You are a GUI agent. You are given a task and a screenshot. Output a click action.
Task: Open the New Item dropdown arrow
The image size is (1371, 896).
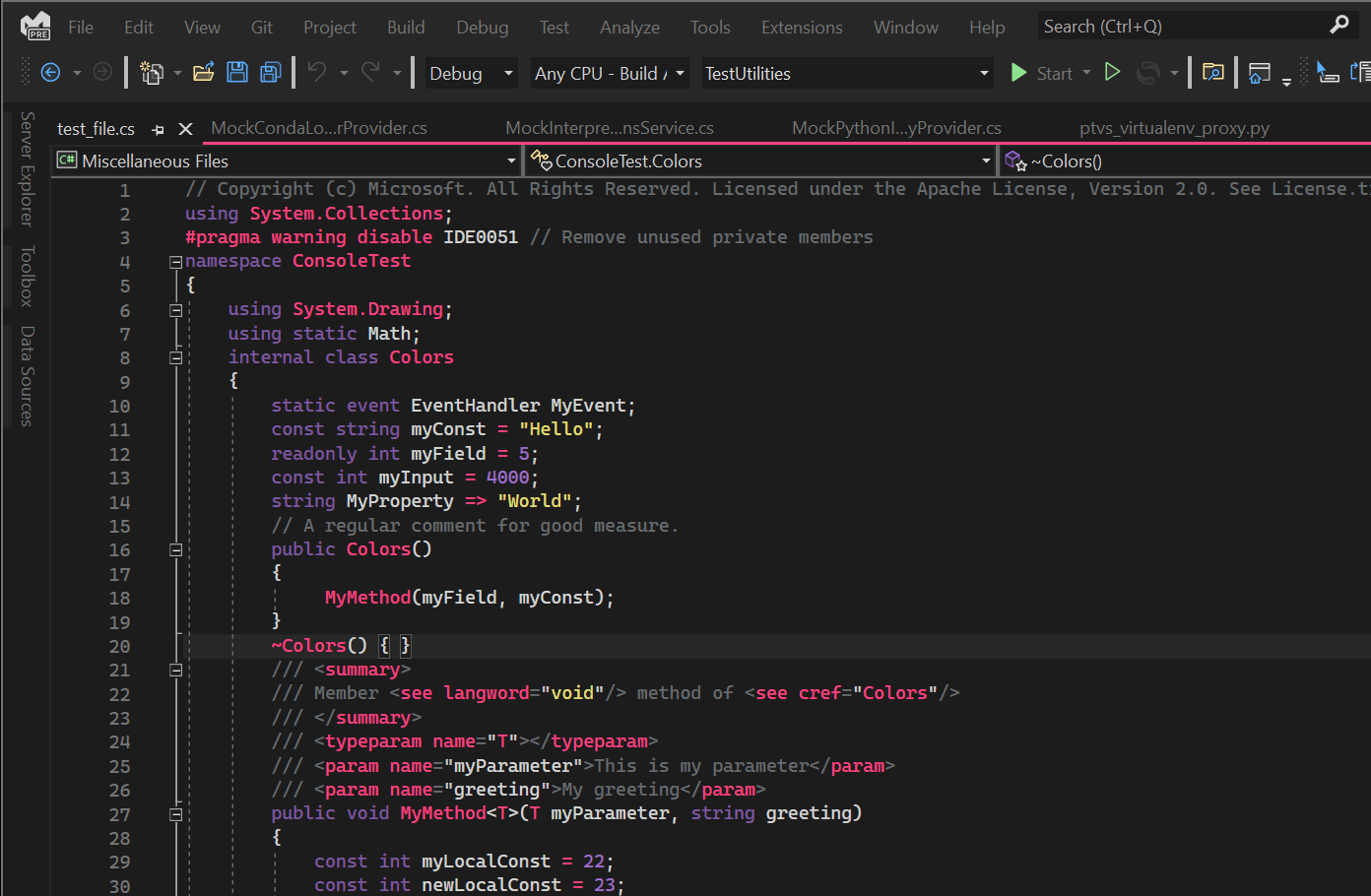click(x=177, y=73)
